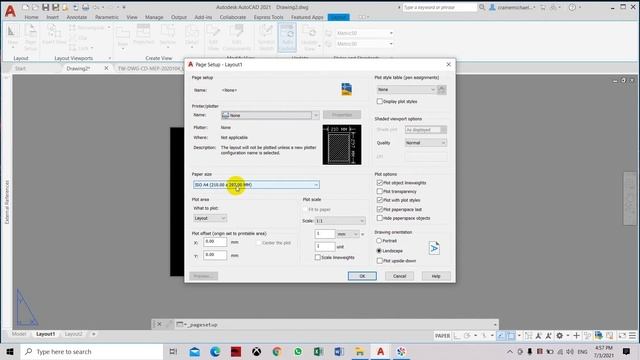The width and height of the screenshot is (640, 360).
Task: Click the Windows taskbar search box
Action: coord(92,351)
